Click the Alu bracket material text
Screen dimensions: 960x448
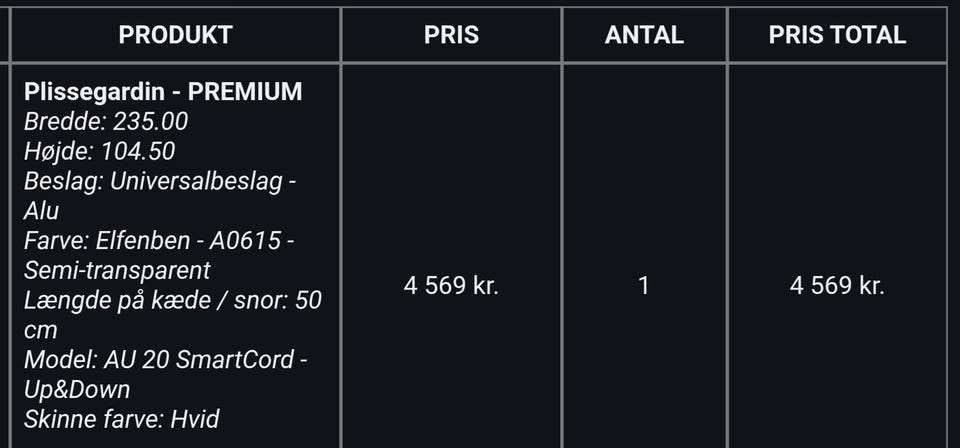41,211
